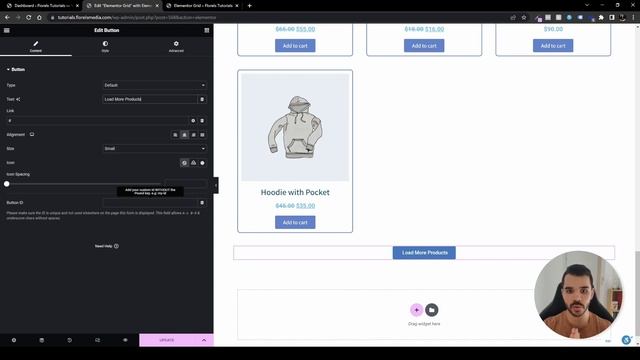Viewport: 640px width, 360px height.
Task: Go to browser home page
Action: [39, 18]
